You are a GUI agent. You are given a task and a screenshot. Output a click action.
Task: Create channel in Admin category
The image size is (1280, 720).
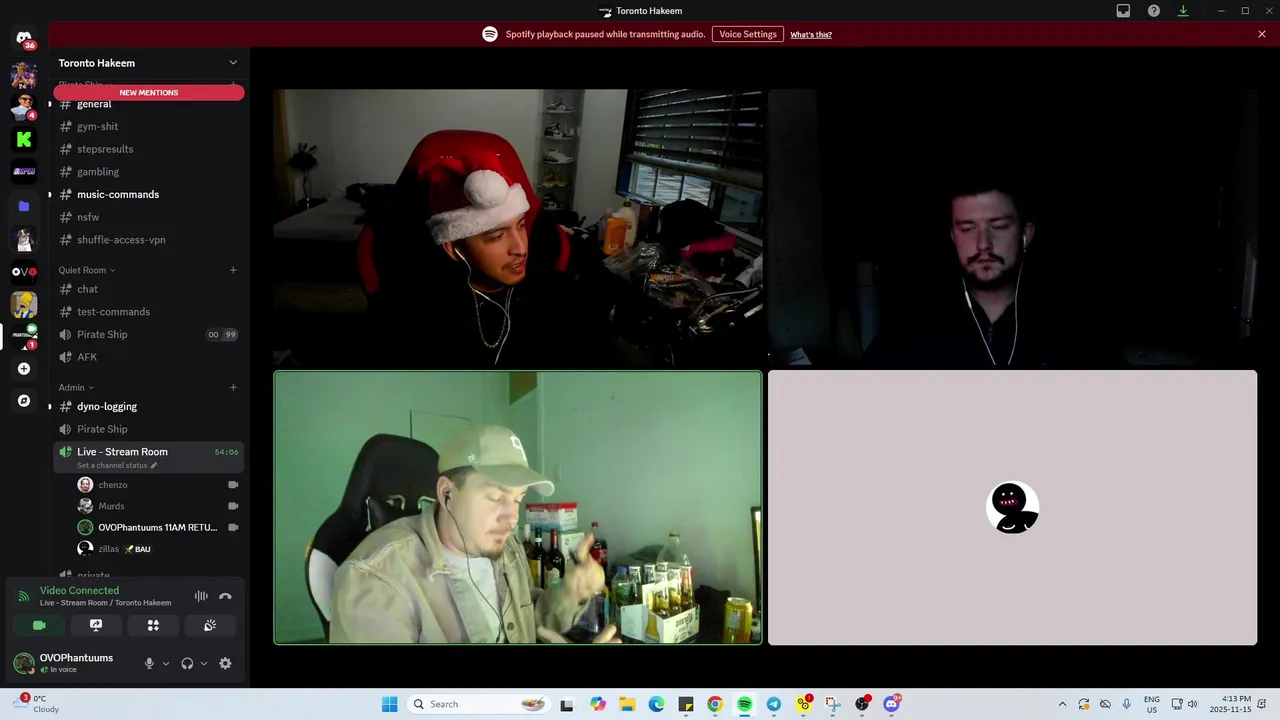click(x=233, y=387)
